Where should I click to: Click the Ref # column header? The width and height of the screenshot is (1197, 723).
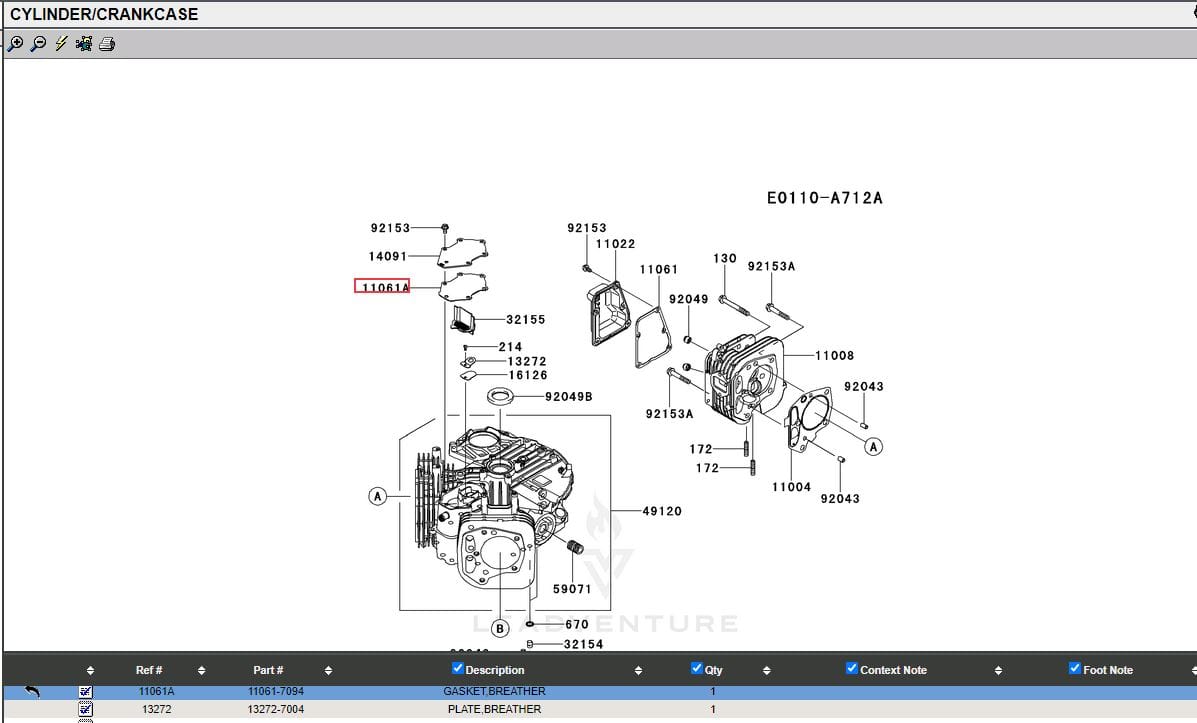pos(149,670)
